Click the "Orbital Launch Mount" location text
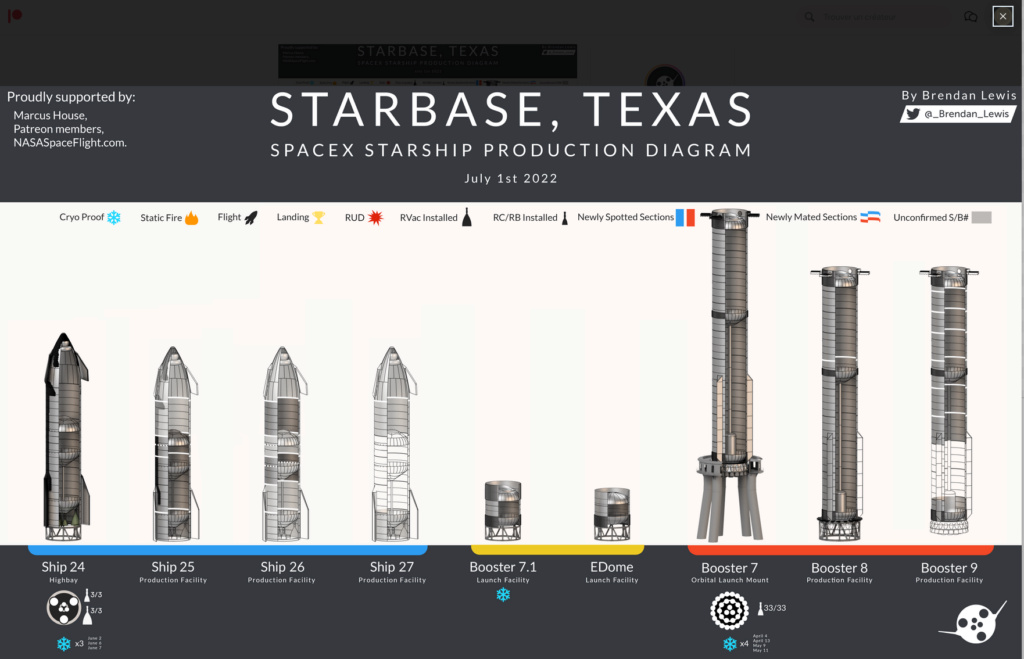The image size is (1024, 659). coord(730,580)
